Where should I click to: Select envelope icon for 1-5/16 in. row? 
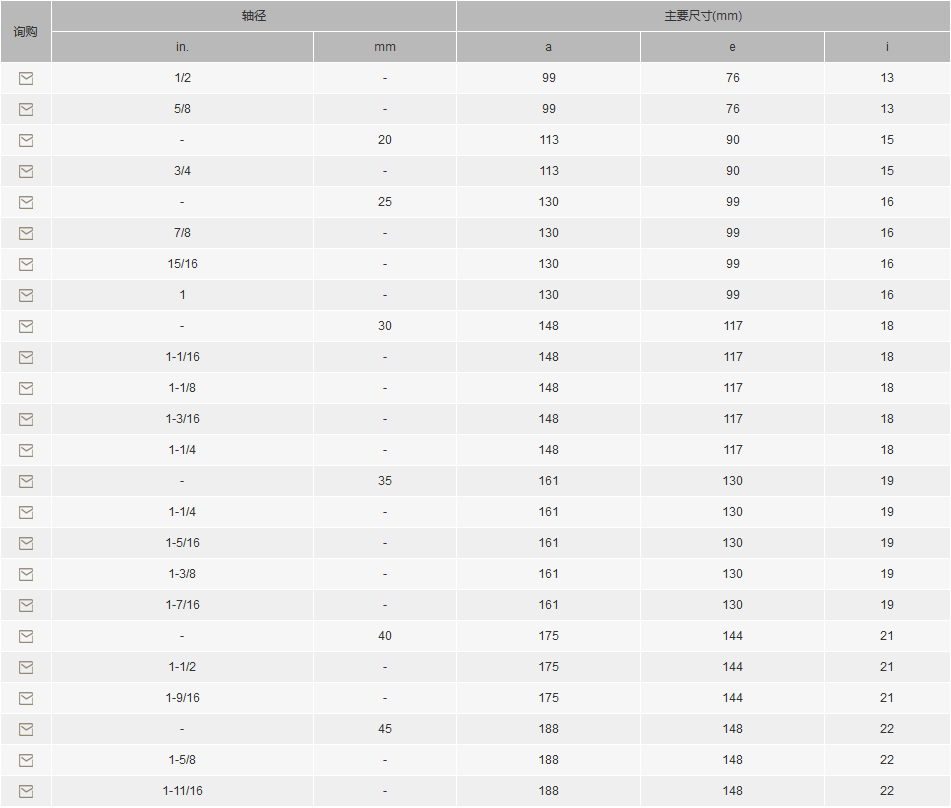point(26,543)
